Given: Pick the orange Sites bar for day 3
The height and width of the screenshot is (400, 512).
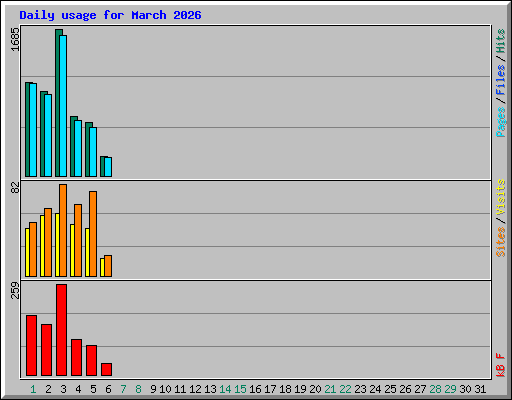Looking at the screenshot, I should 63,230.
